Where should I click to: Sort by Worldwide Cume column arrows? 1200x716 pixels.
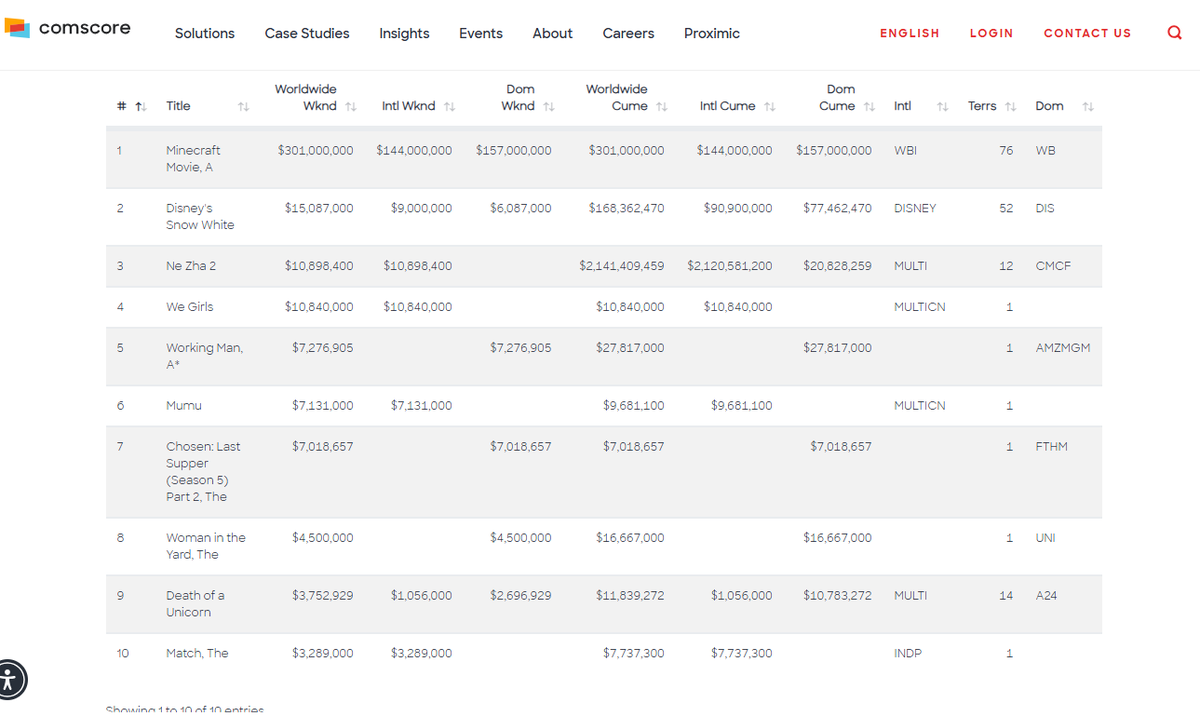661,106
